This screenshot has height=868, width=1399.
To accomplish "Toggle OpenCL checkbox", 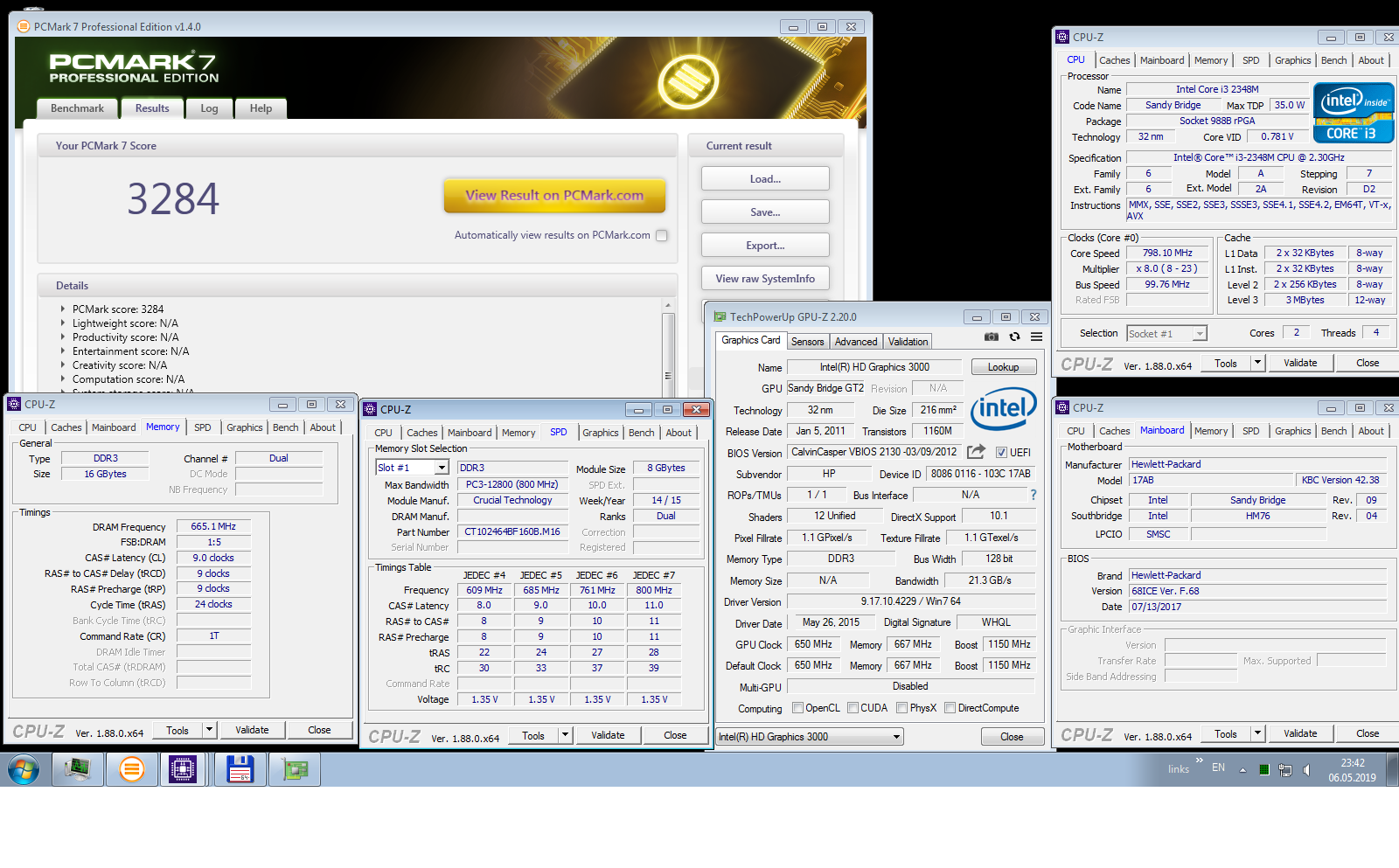I will click(x=797, y=708).
